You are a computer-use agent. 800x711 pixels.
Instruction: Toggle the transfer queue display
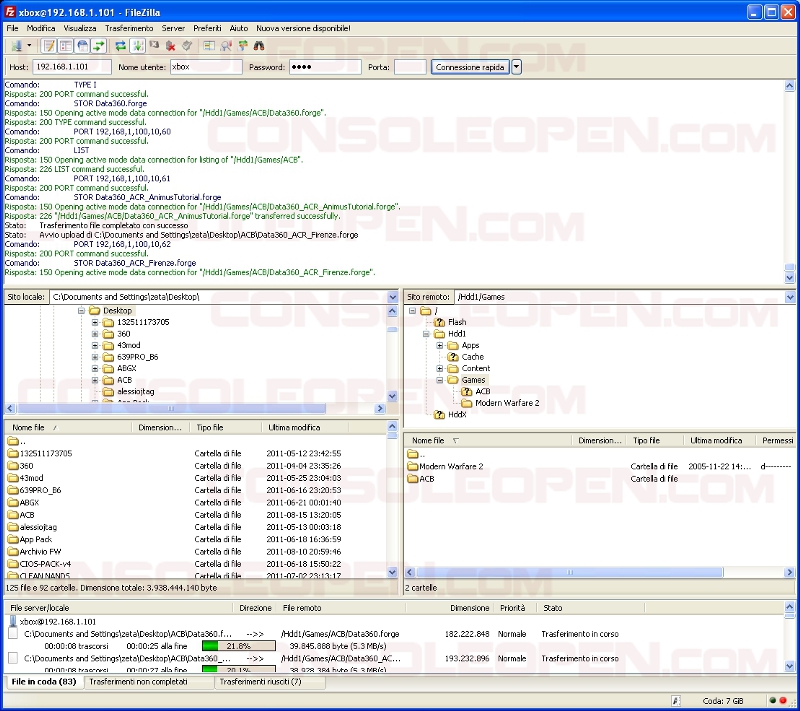click(99, 46)
